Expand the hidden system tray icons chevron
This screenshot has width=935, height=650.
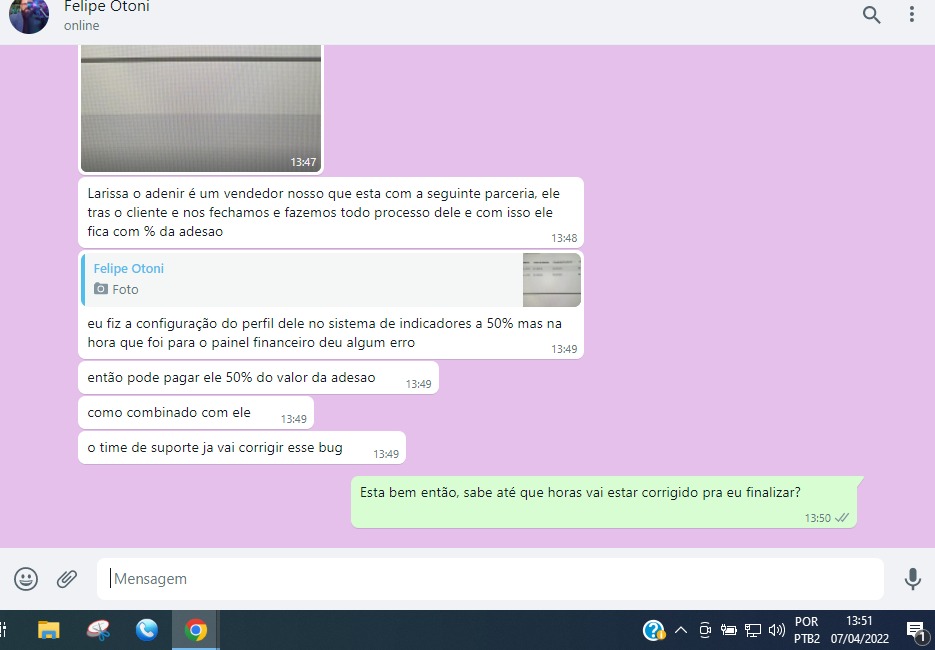tap(681, 630)
